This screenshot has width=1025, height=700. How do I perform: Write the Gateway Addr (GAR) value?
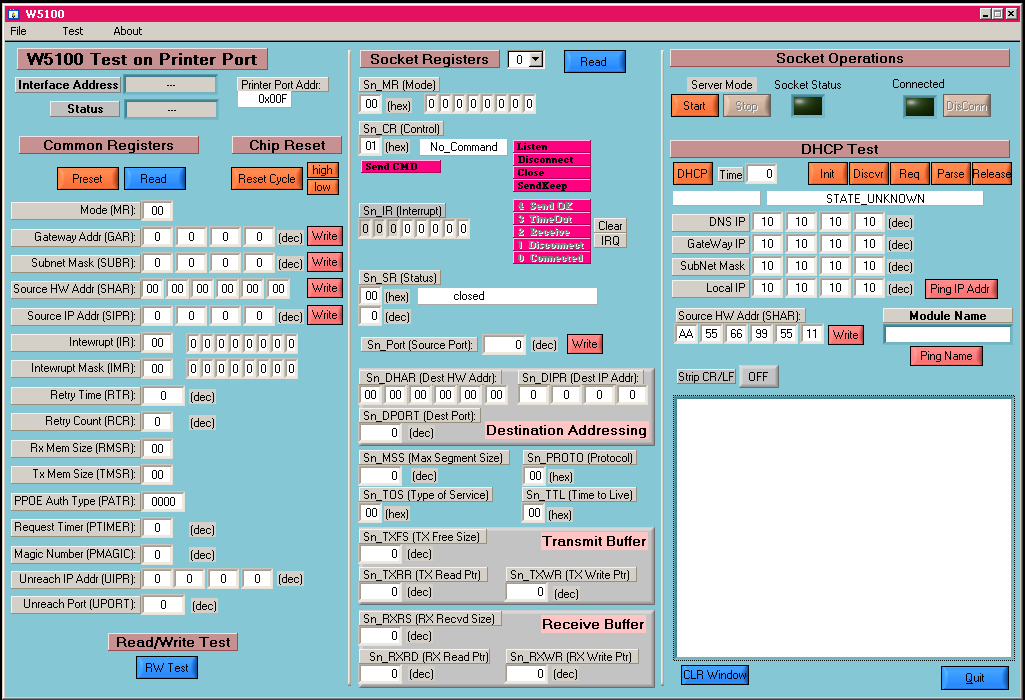pyautogui.click(x=325, y=236)
